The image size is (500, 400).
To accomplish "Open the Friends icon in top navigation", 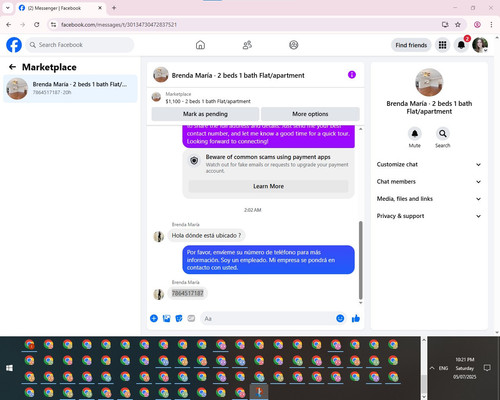I will click(x=247, y=45).
